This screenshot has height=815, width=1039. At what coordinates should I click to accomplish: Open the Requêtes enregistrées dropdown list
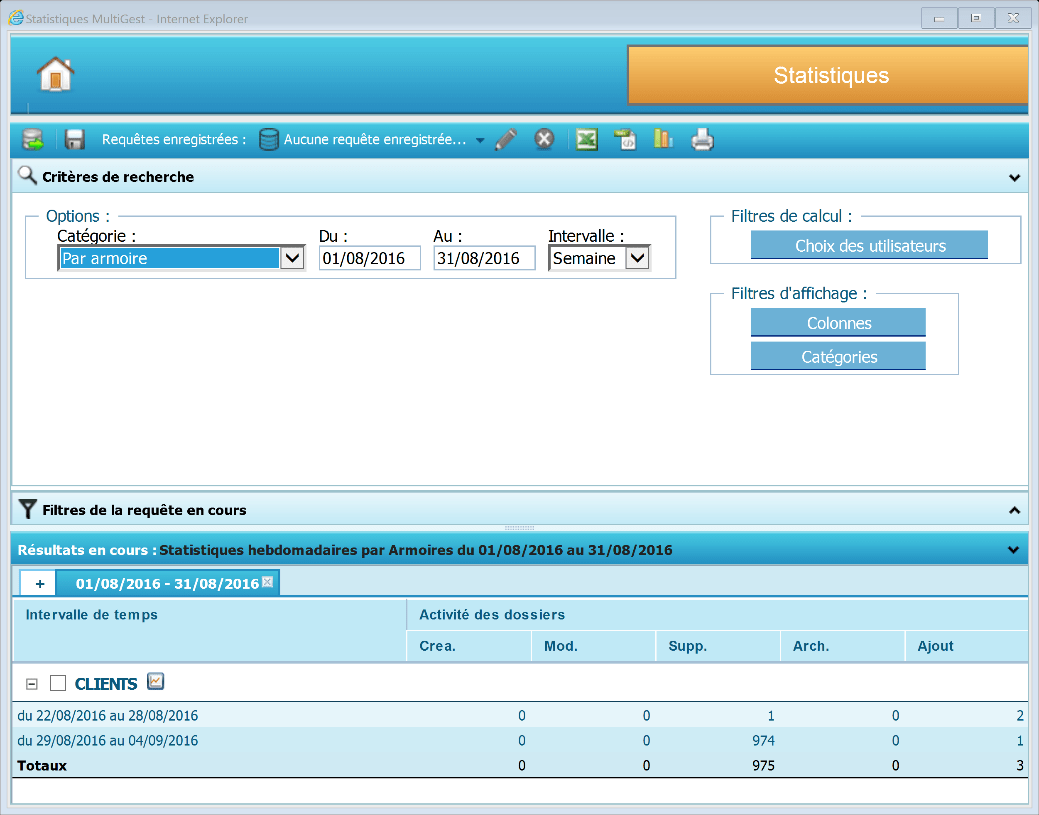pyautogui.click(x=480, y=141)
